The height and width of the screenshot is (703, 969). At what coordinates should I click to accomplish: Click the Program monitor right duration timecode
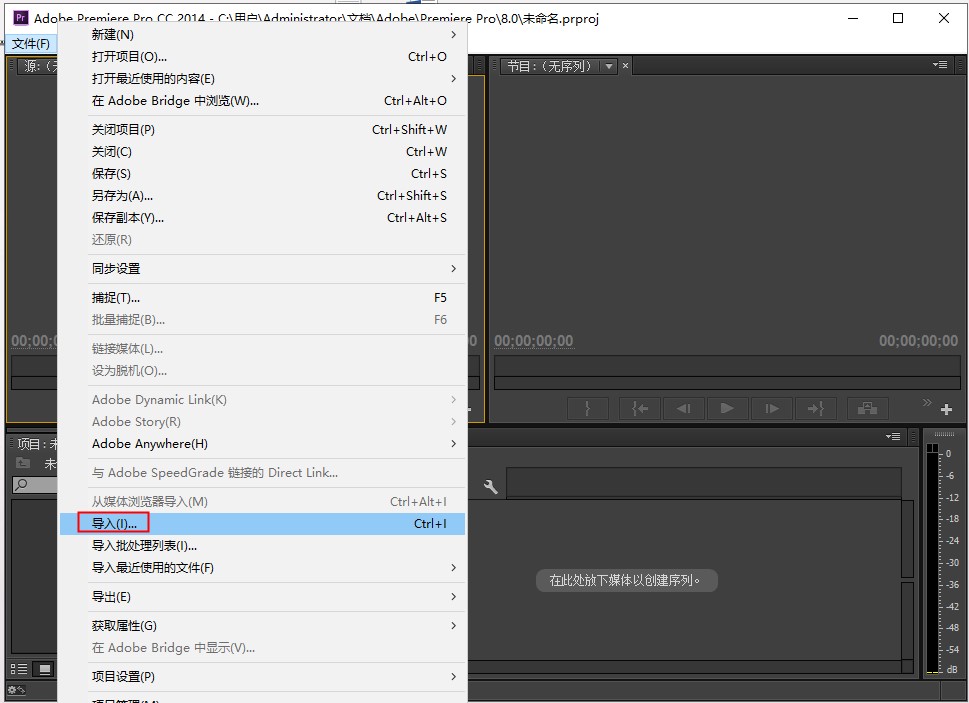[918, 341]
